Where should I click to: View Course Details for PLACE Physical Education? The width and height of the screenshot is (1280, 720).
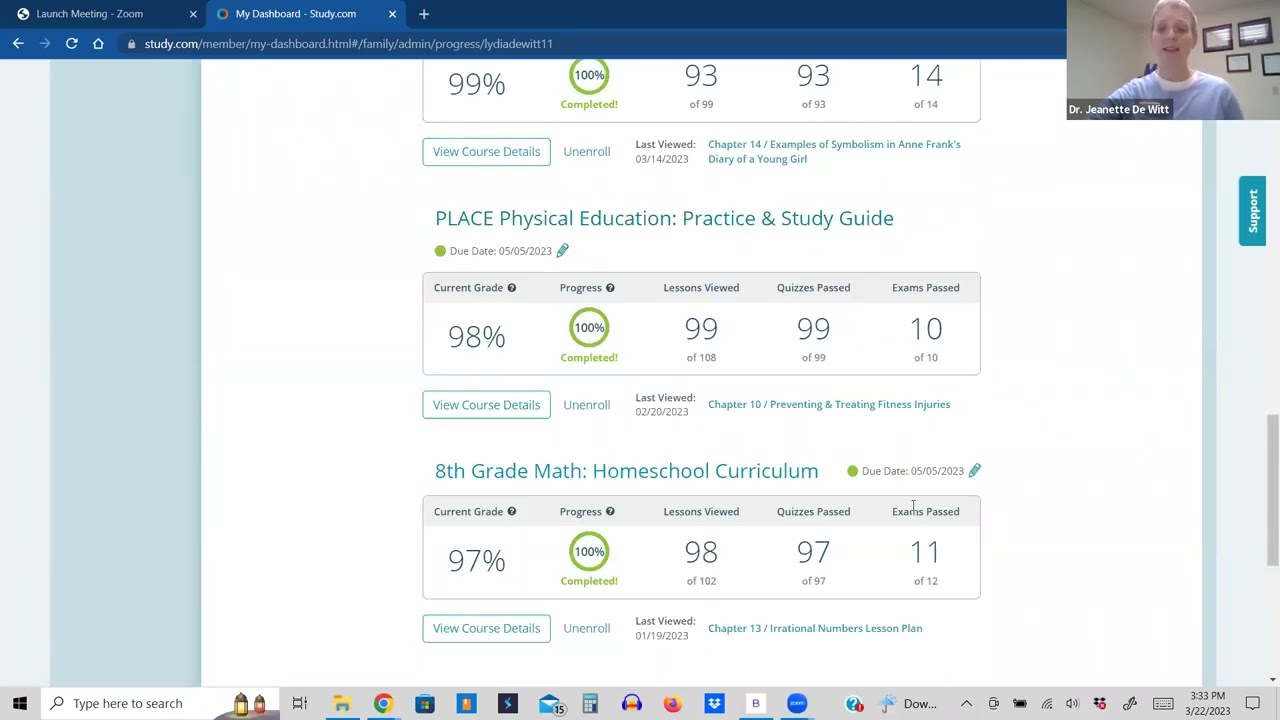tap(486, 405)
